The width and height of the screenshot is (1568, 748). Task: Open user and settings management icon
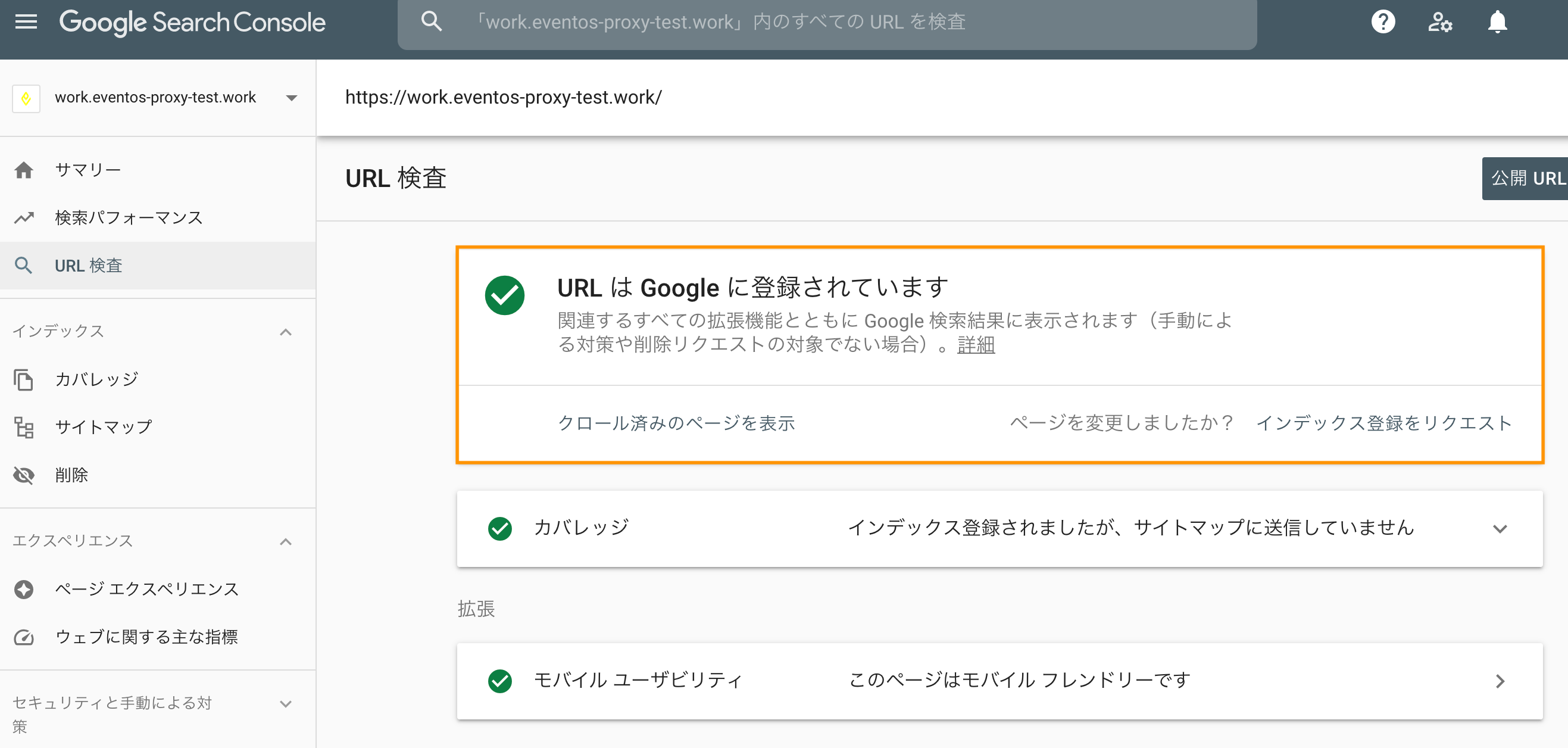(x=1440, y=22)
